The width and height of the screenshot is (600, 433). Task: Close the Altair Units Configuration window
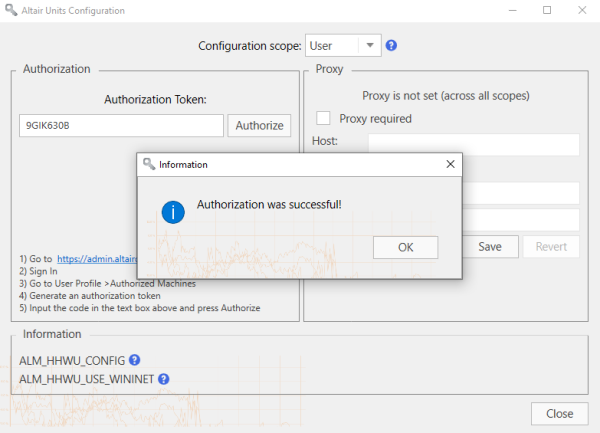pyautogui.click(x=582, y=10)
